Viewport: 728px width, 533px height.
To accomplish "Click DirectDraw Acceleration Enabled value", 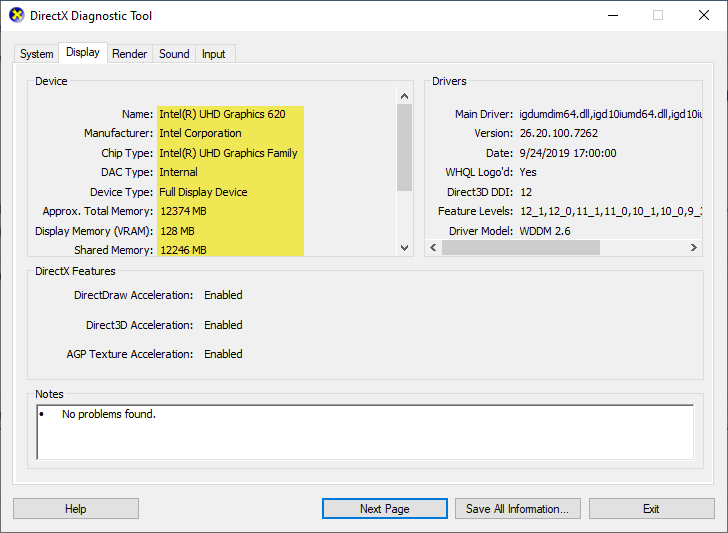I will pyautogui.click(x=223, y=295).
